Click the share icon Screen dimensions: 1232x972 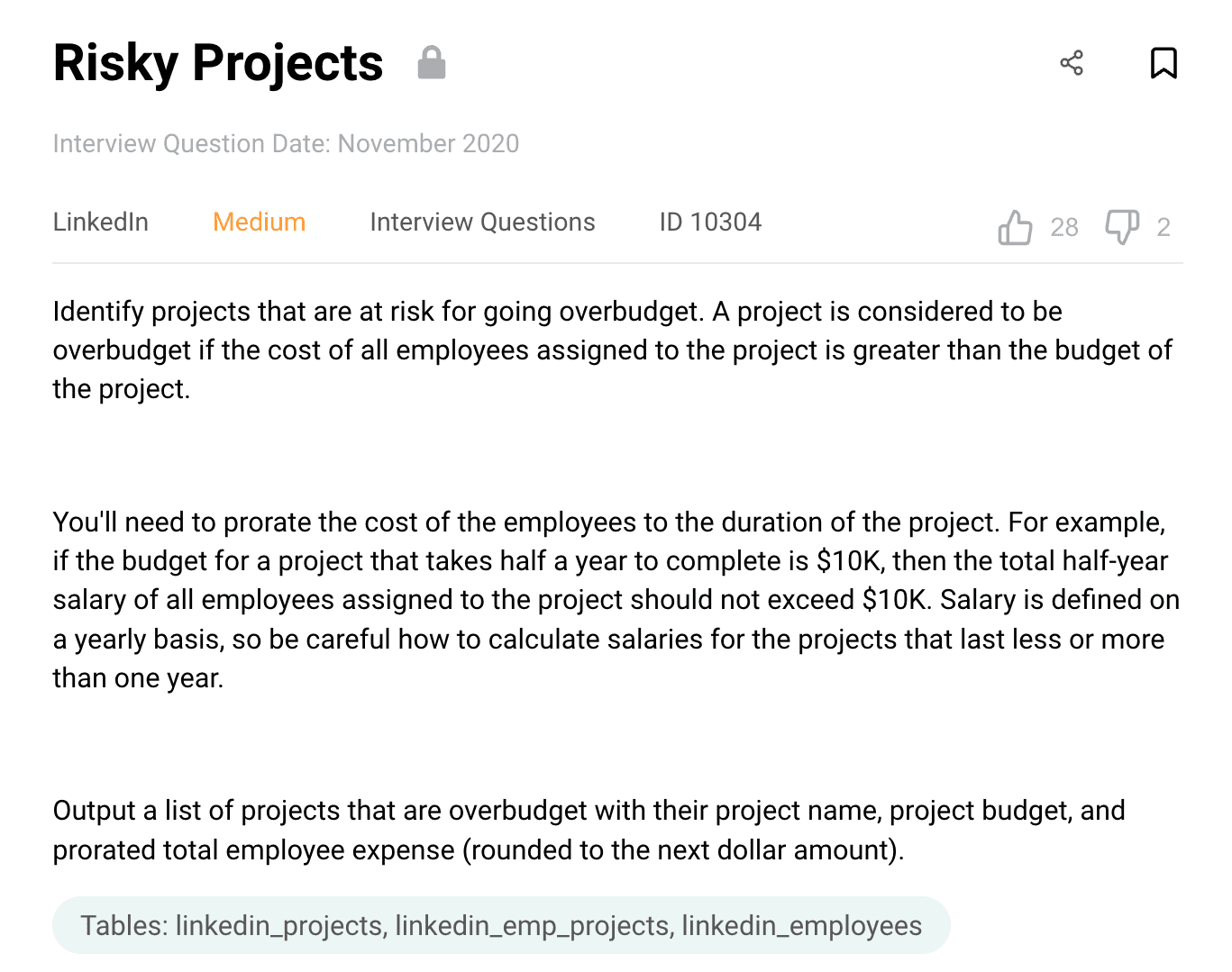[1072, 63]
